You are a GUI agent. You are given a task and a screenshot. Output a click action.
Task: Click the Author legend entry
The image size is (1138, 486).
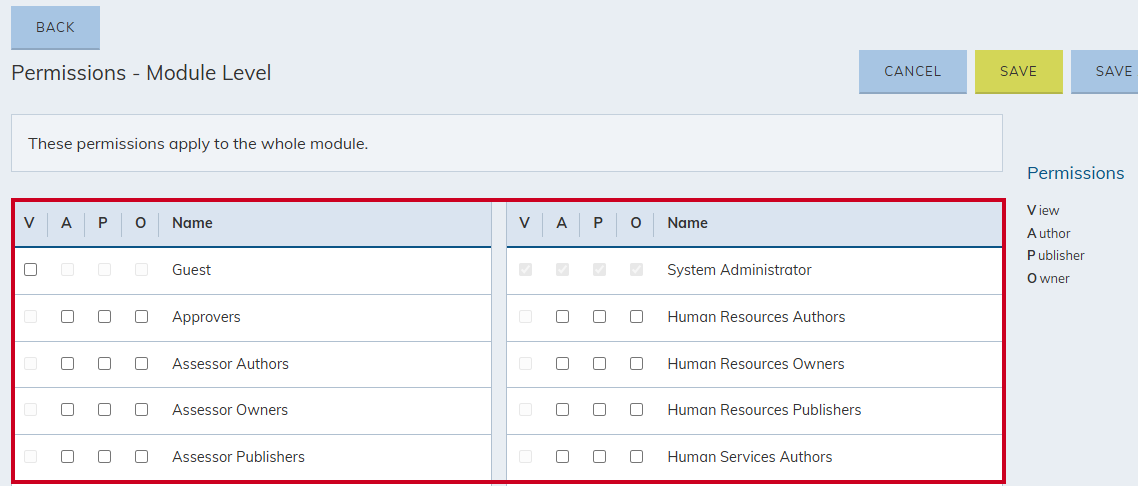[1049, 234]
